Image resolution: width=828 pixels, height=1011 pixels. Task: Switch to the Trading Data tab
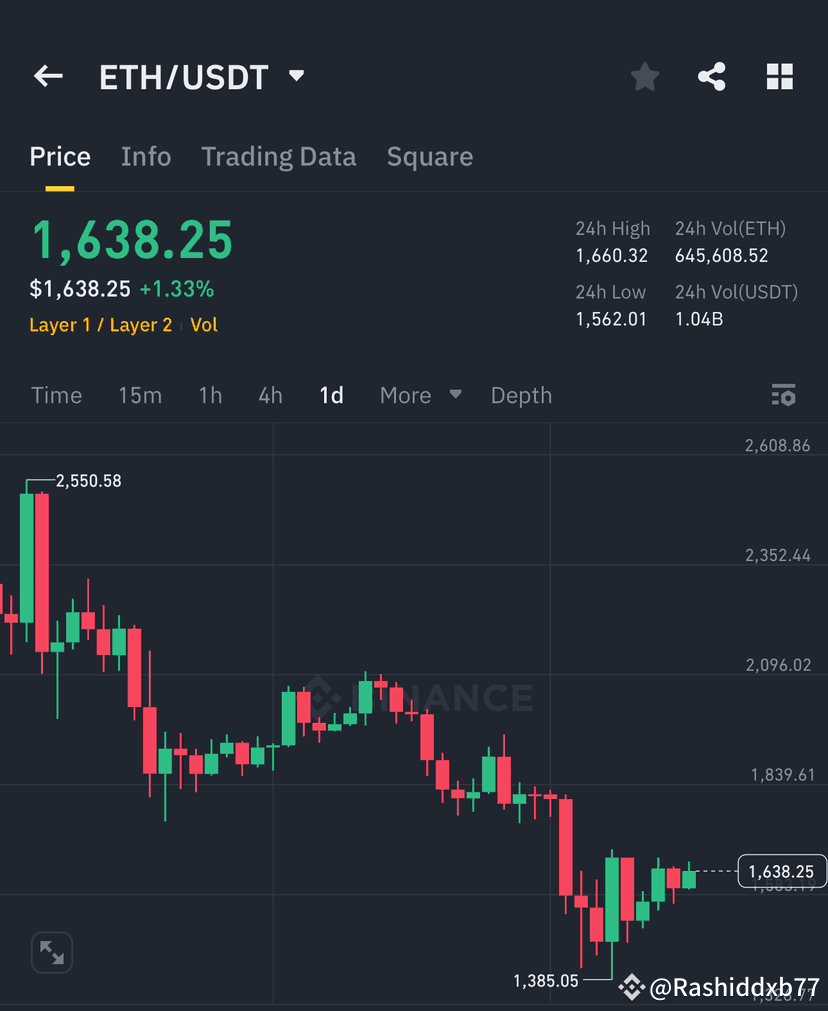279,156
